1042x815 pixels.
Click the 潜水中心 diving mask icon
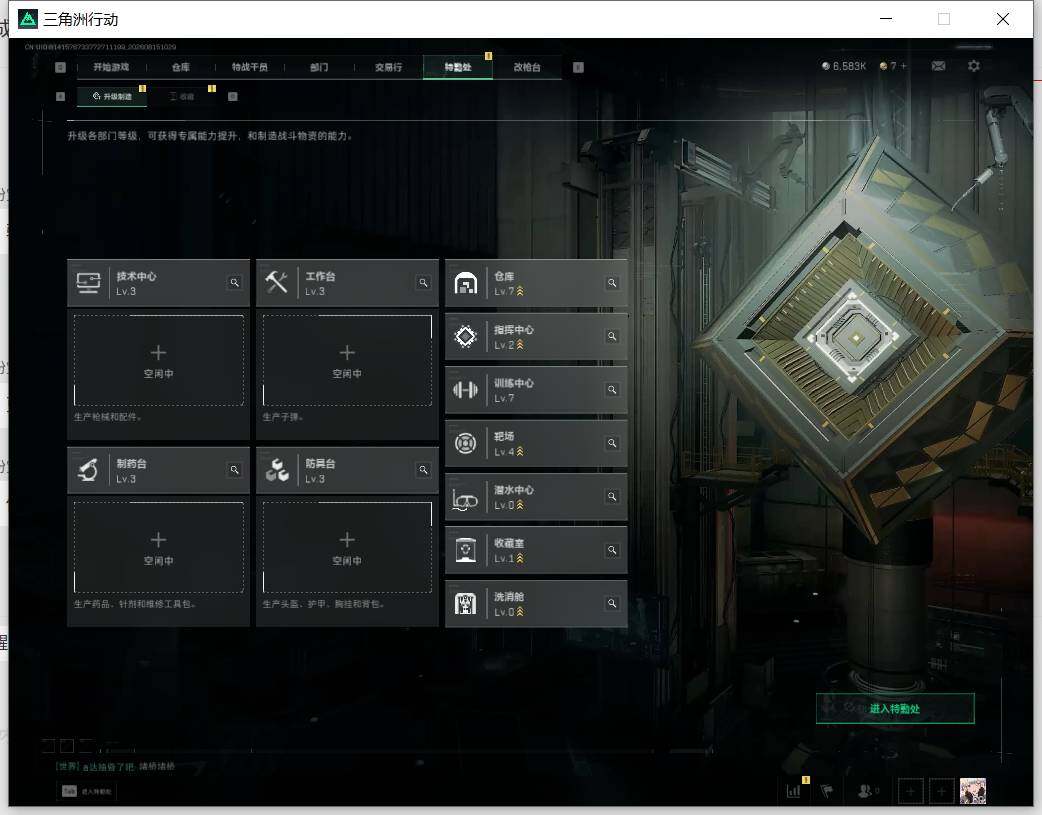pos(465,499)
